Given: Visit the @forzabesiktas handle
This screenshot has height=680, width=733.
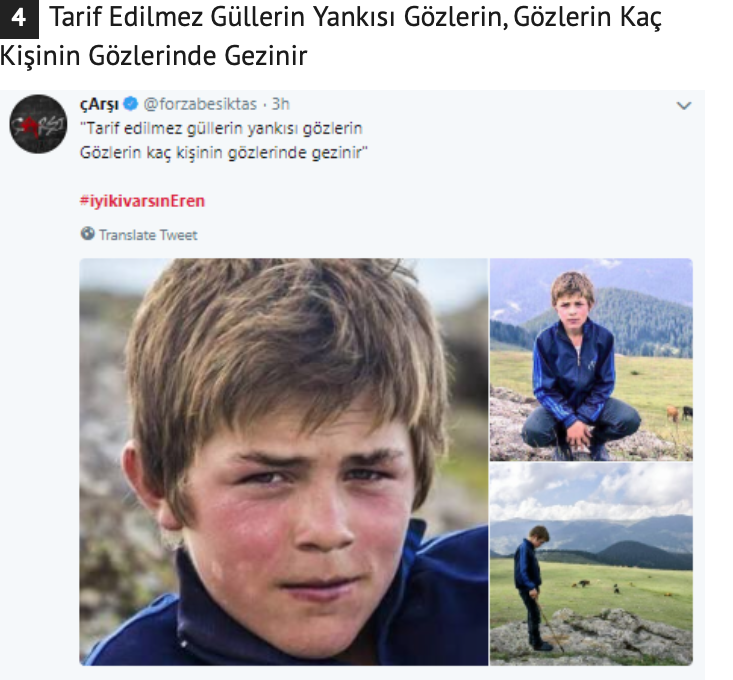Looking at the screenshot, I should pos(200,104).
